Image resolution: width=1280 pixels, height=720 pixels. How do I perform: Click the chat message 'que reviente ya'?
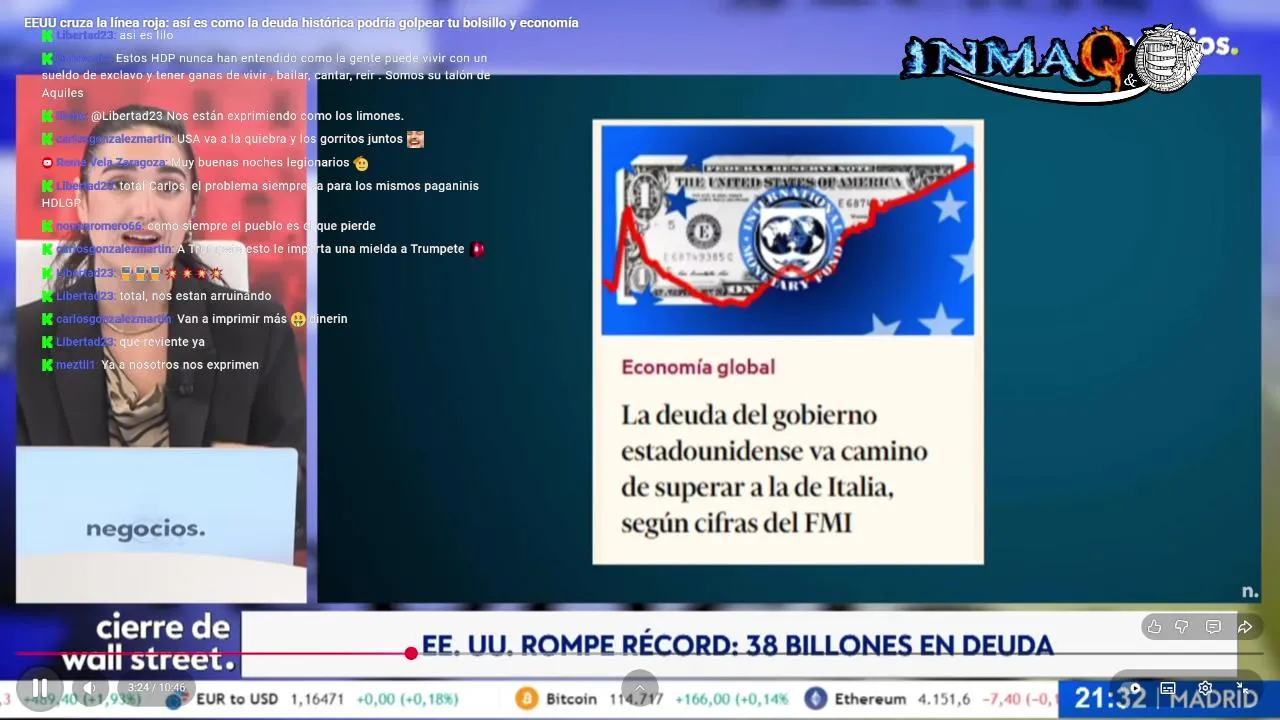pyautogui.click(x=161, y=342)
